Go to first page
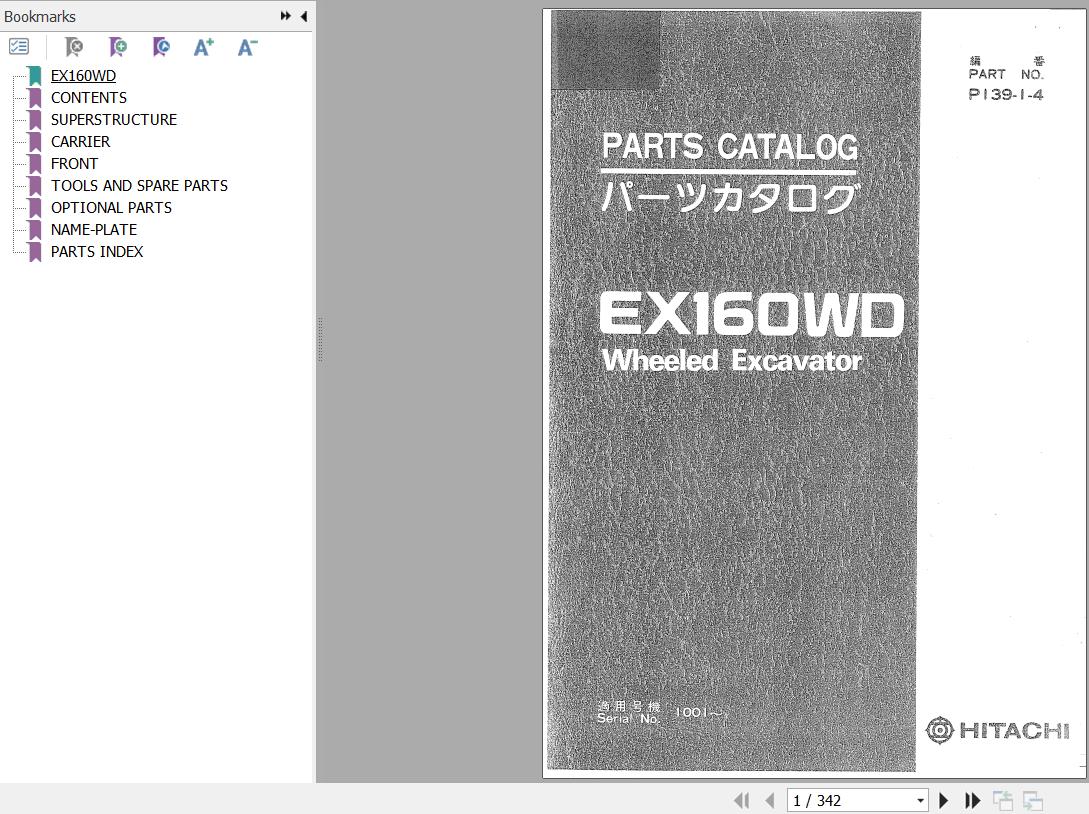Image resolution: width=1089 pixels, height=814 pixels. [742, 800]
